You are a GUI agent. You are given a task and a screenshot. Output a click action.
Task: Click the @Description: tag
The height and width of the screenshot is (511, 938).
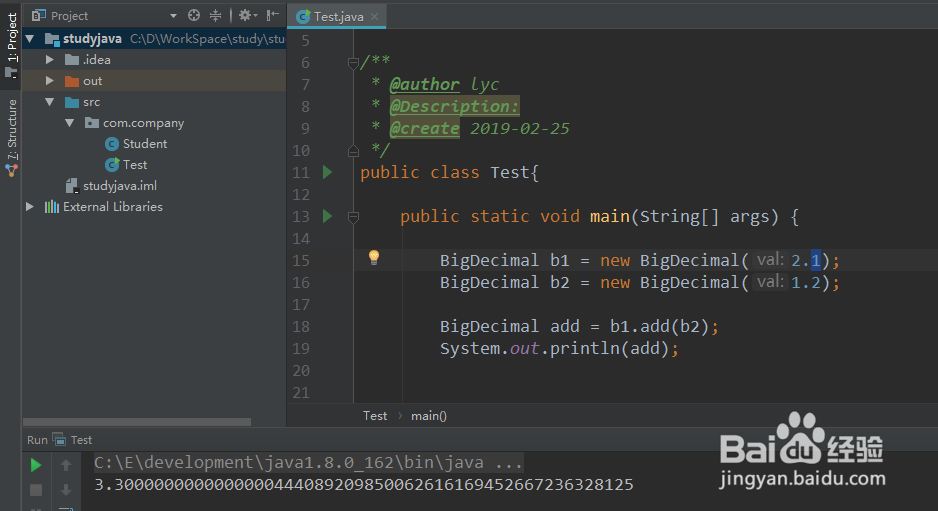click(x=455, y=107)
